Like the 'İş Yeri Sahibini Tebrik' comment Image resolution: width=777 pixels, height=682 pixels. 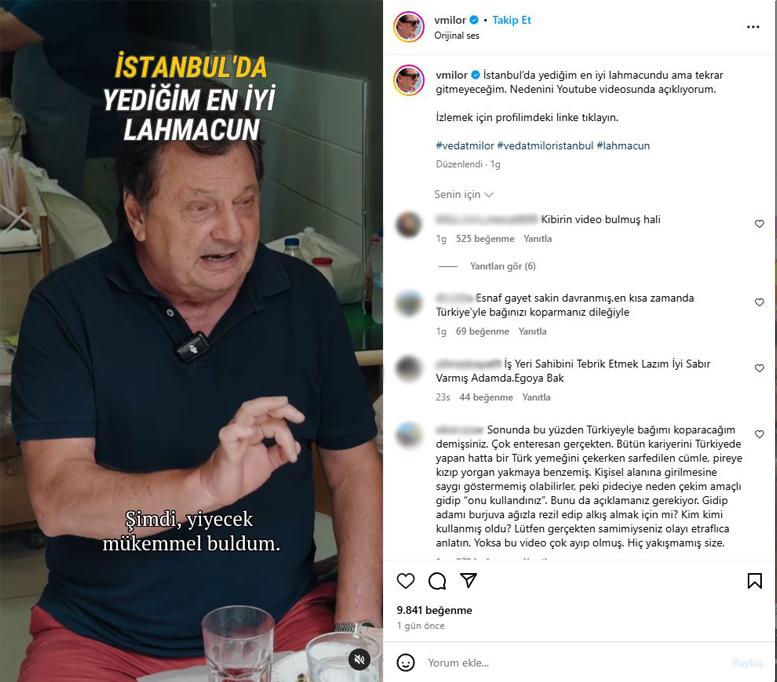759,368
